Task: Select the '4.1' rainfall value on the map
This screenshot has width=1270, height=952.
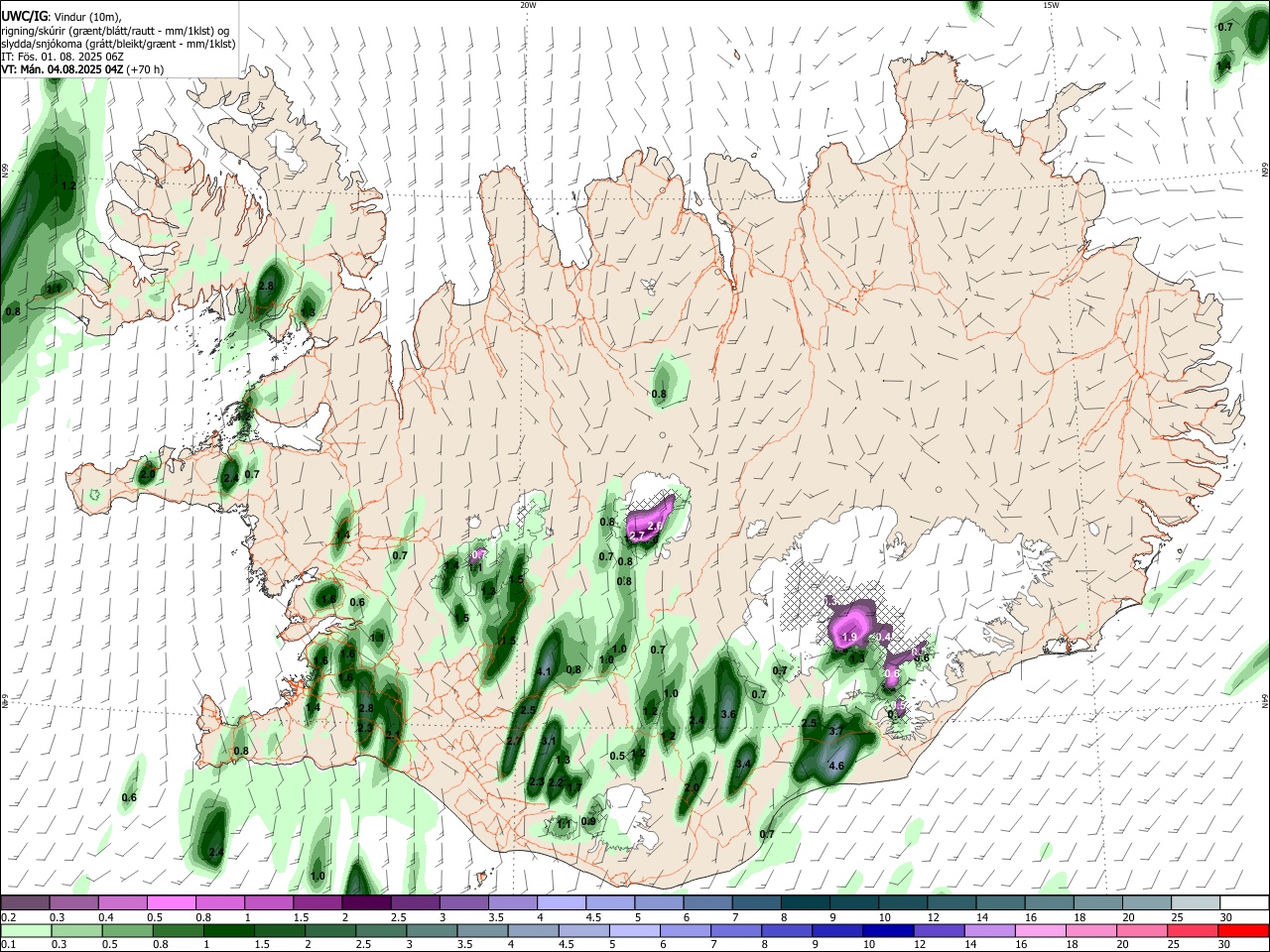Action: point(544,671)
